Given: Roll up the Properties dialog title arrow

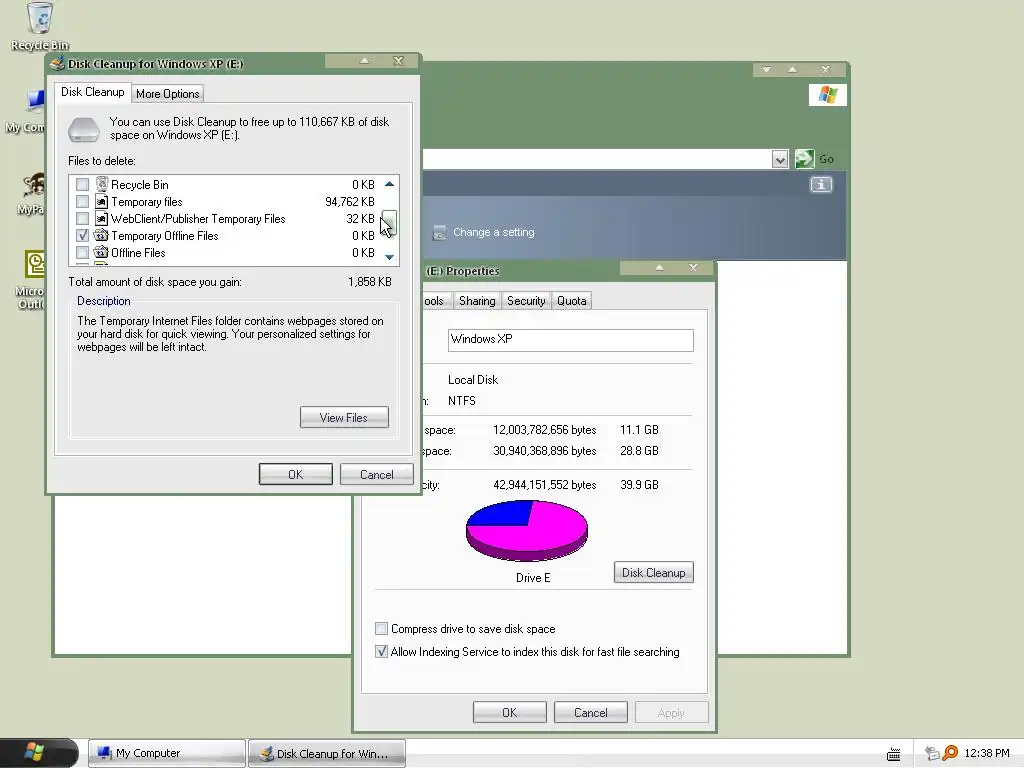Looking at the screenshot, I should coord(660,268).
